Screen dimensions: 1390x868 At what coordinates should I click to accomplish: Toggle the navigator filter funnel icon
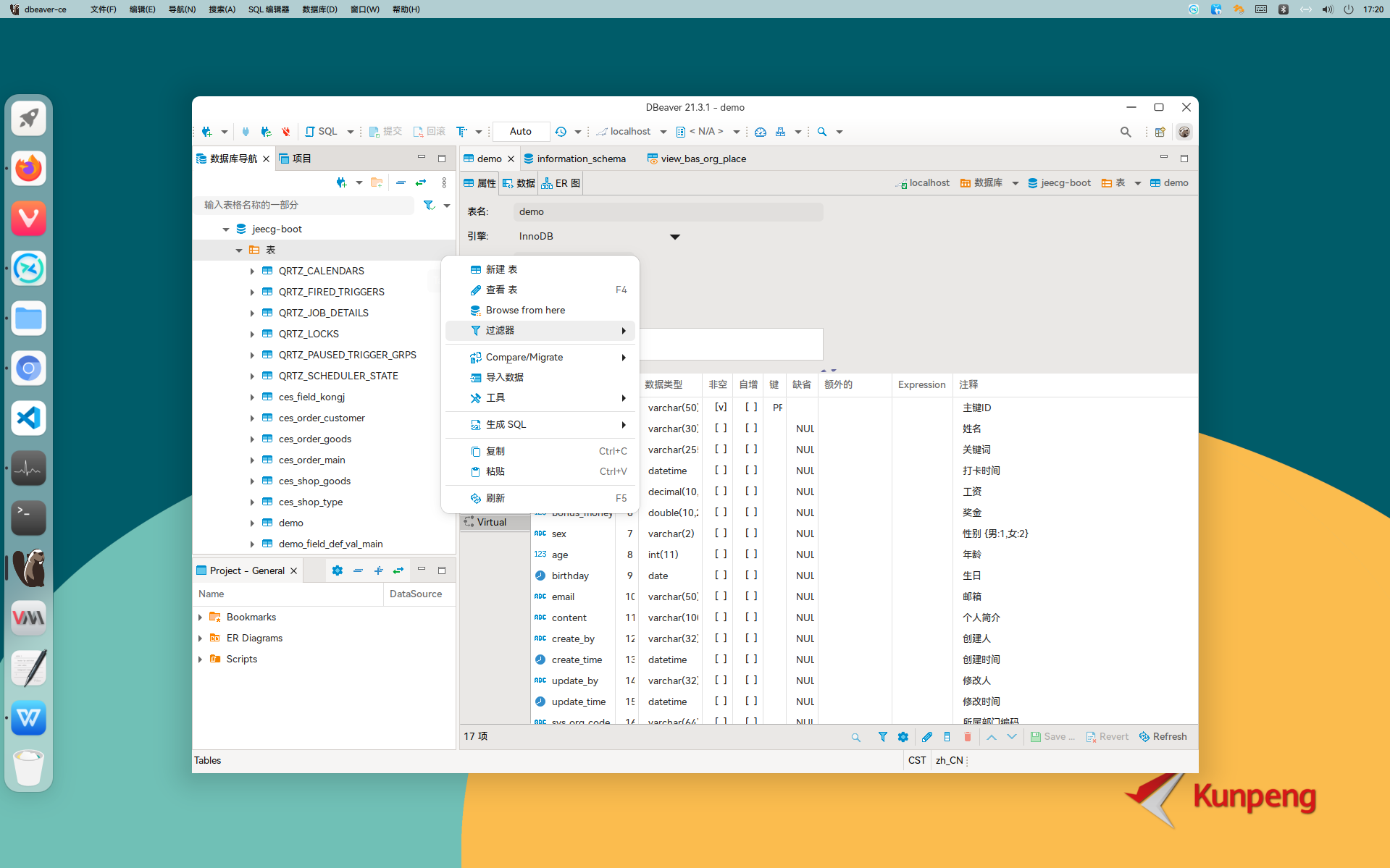[x=429, y=206]
